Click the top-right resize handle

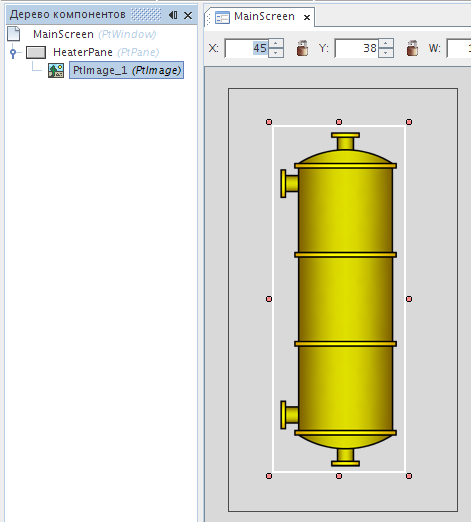[x=409, y=122]
